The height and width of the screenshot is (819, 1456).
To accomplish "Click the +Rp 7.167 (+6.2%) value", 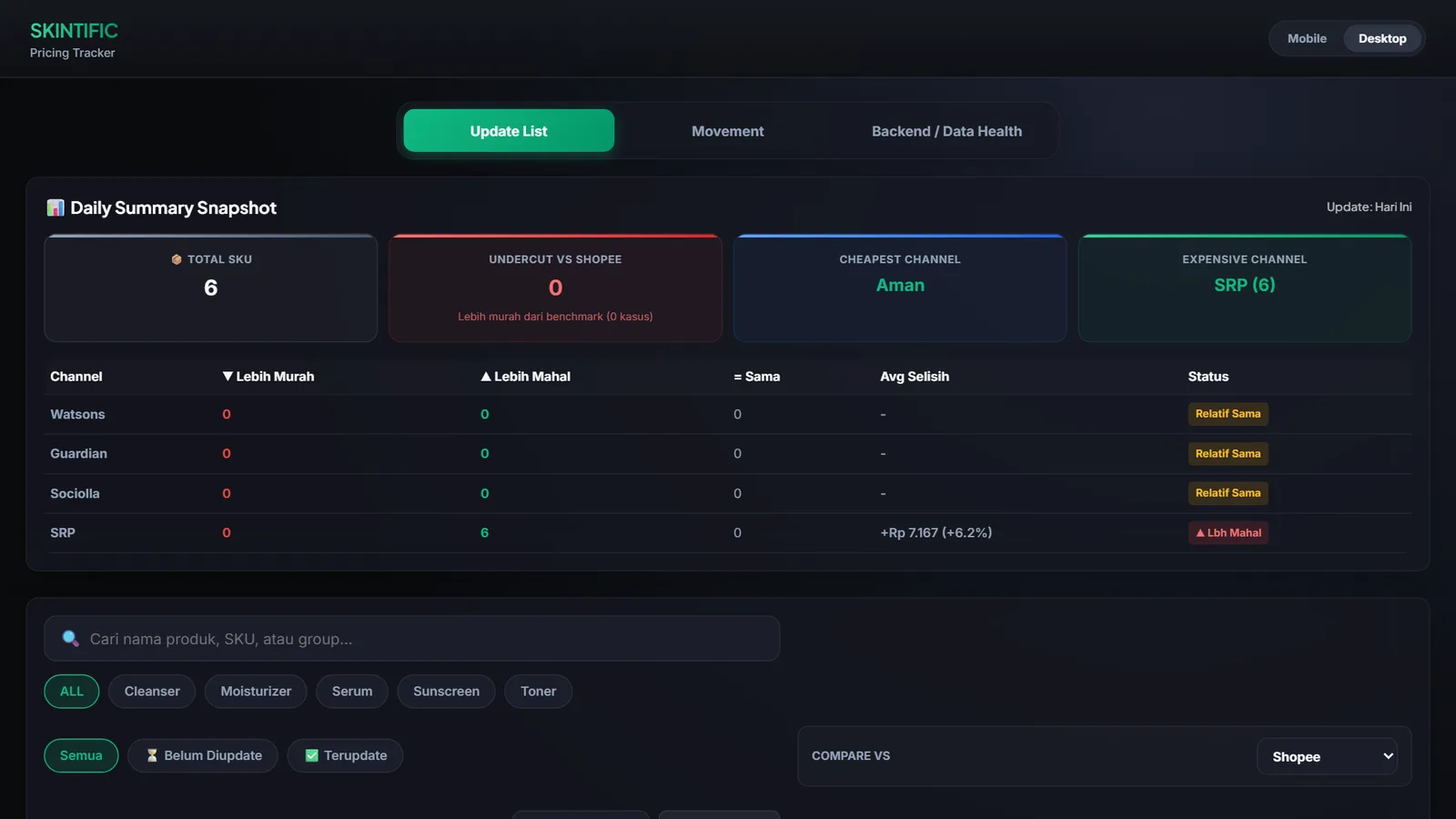I will 935,532.
